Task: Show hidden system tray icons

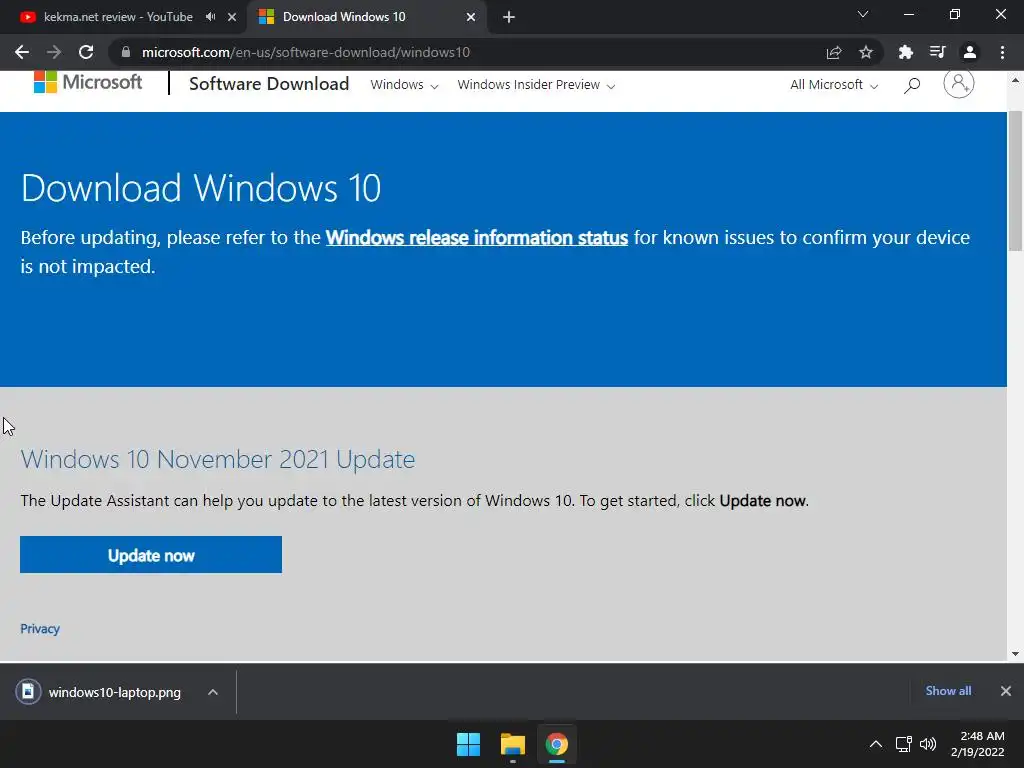Action: (x=876, y=744)
